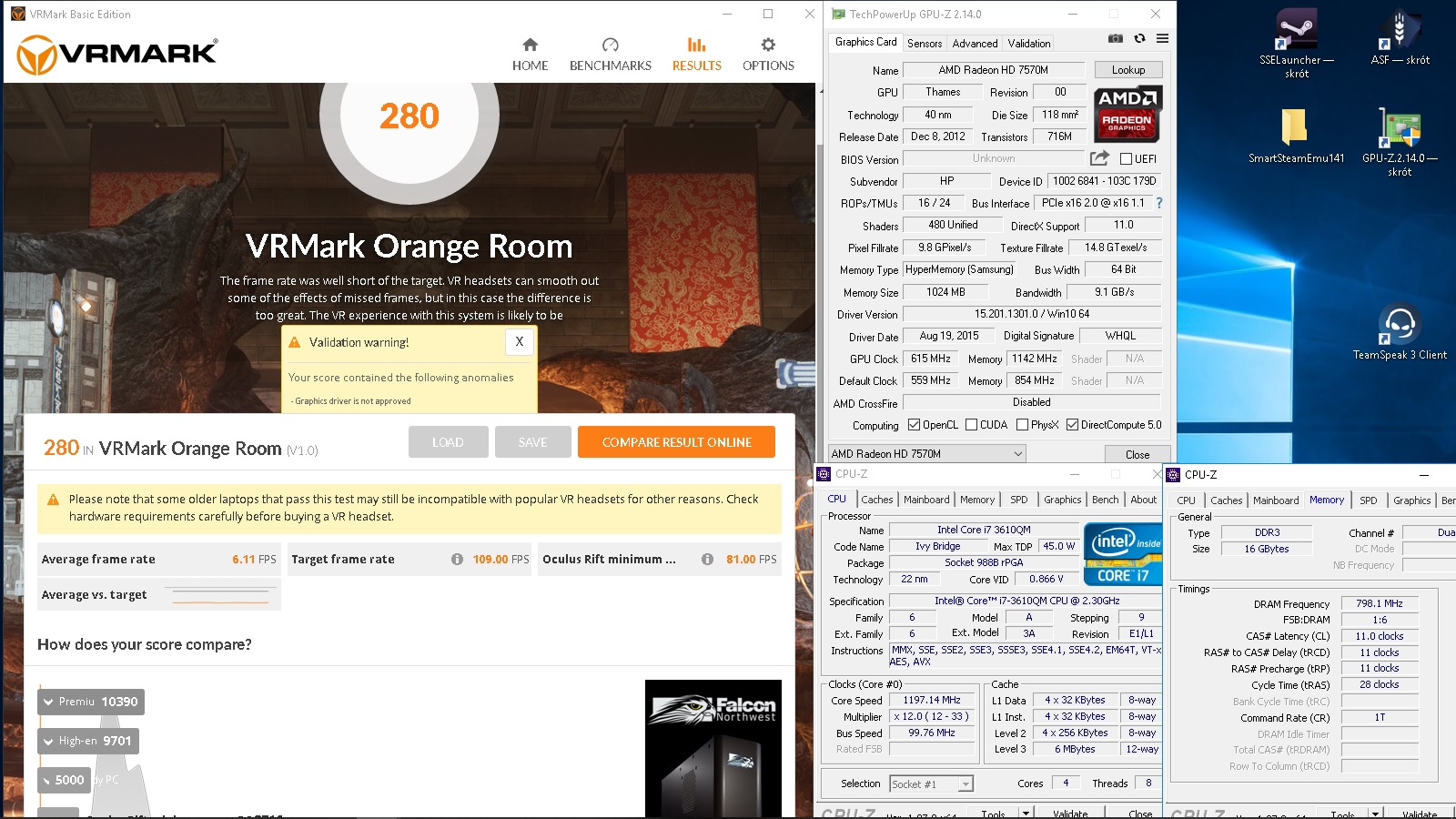
Task: Select the Mainboard tab in left CPU-Z
Action: coord(926,500)
